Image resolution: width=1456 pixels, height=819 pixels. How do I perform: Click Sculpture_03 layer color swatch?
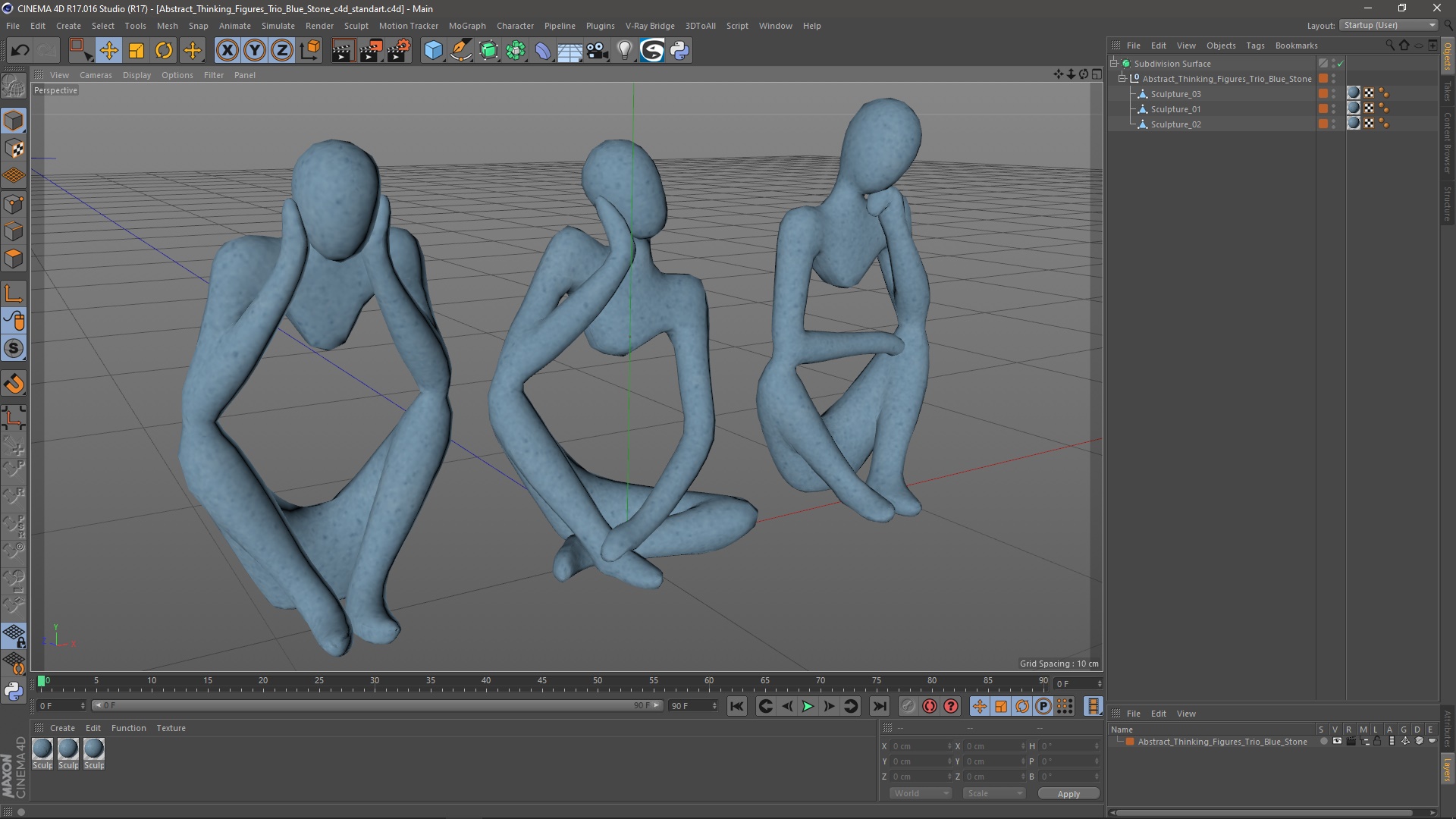[x=1323, y=94]
